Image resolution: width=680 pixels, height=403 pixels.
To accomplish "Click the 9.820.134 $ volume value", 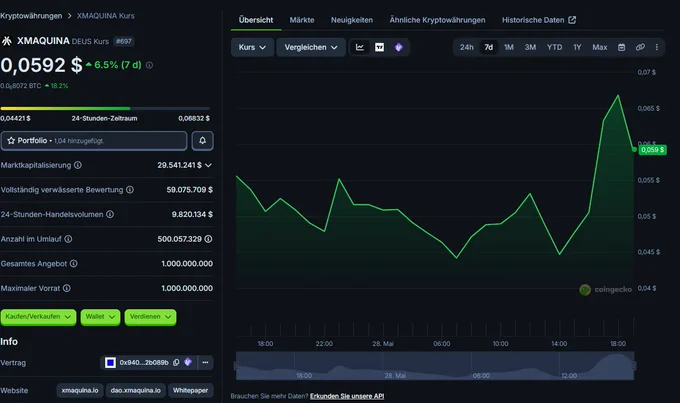I will tap(192, 214).
